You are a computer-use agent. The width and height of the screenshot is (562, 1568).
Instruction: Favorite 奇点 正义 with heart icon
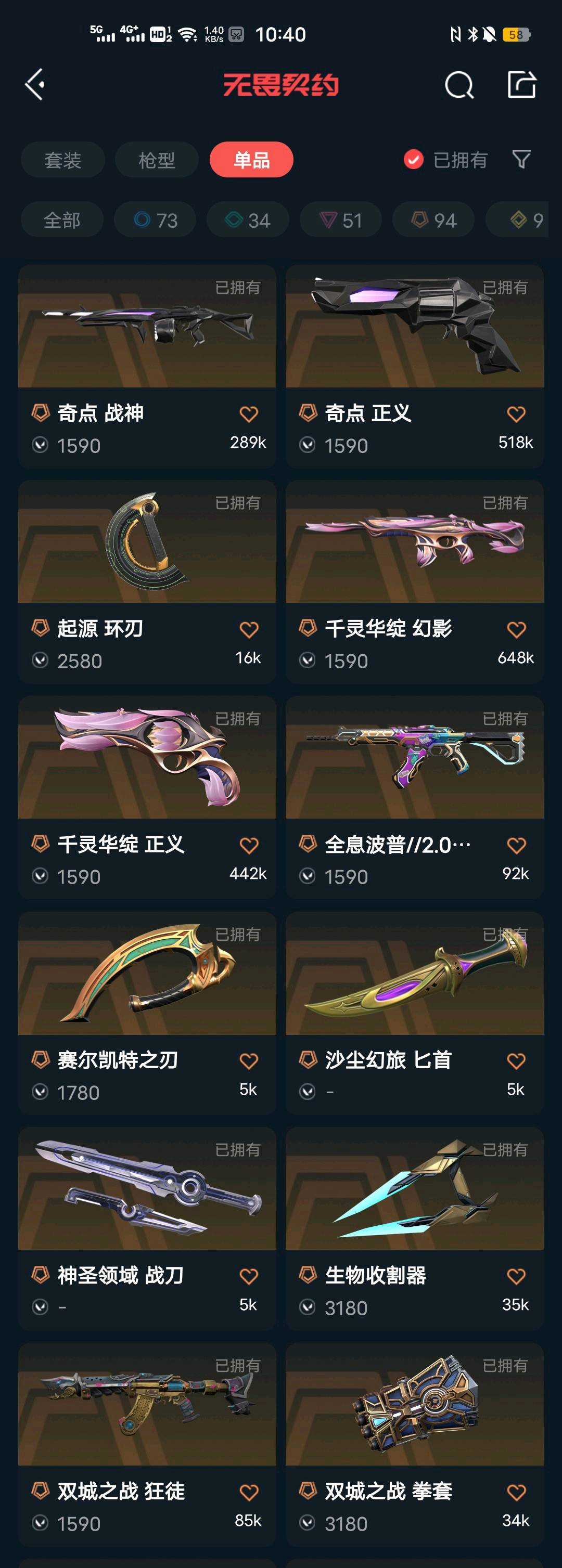point(516,414)
